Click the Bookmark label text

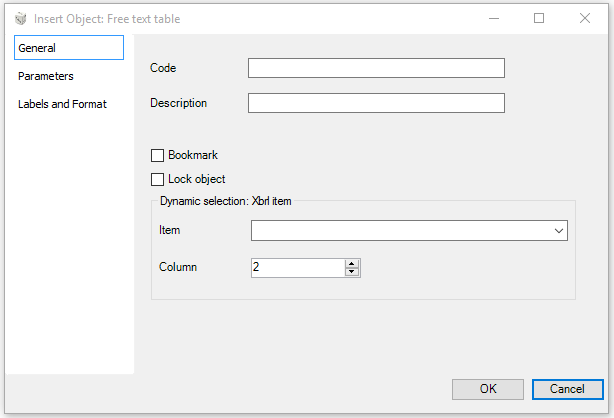click(x=193, y=155)
